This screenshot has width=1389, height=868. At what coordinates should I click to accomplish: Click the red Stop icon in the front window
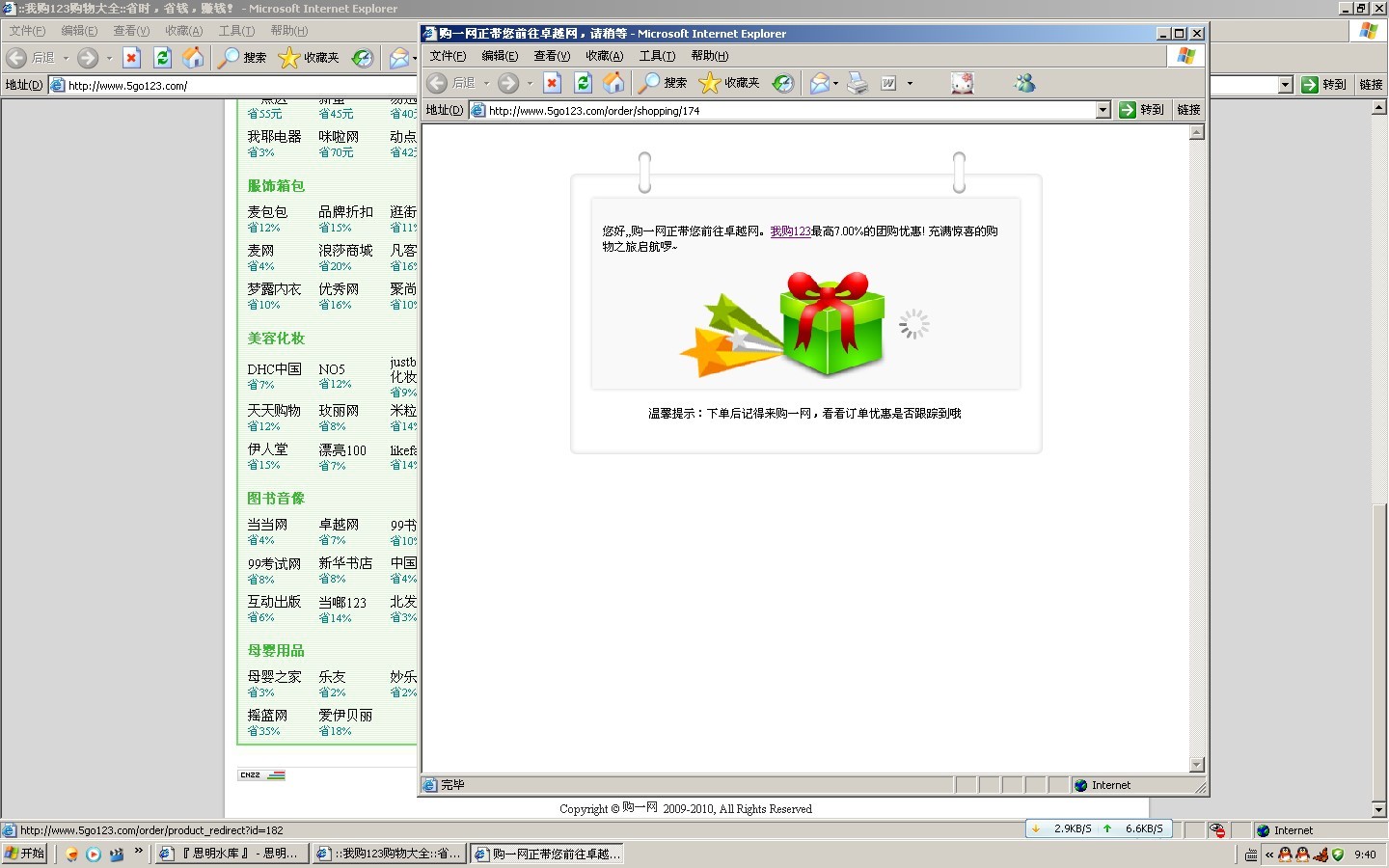(x=552, y=83)
